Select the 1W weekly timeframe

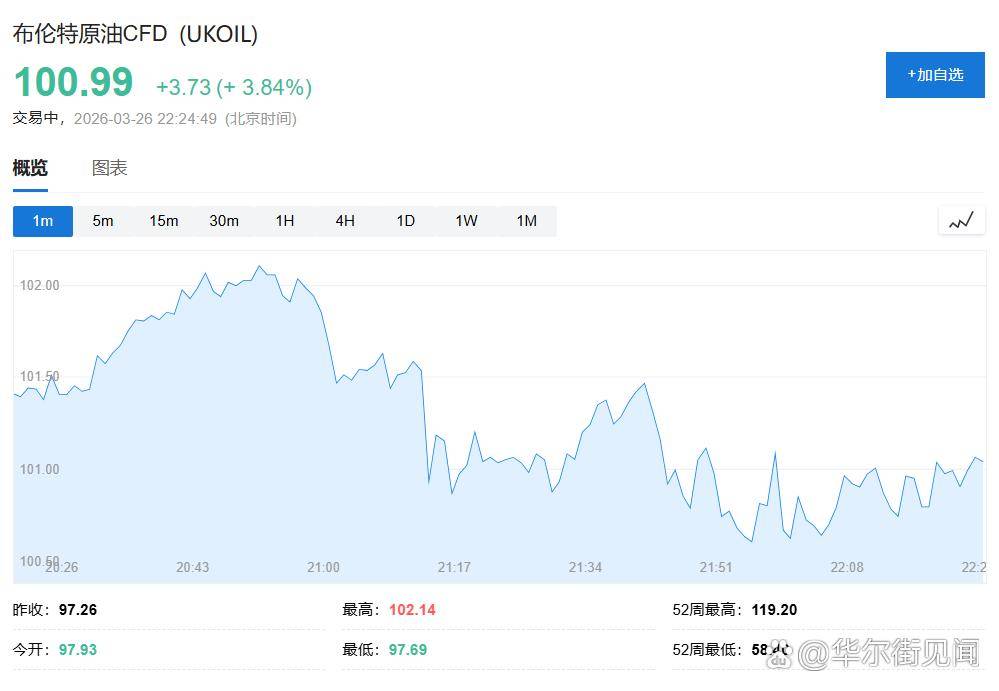tap(466, 221)
